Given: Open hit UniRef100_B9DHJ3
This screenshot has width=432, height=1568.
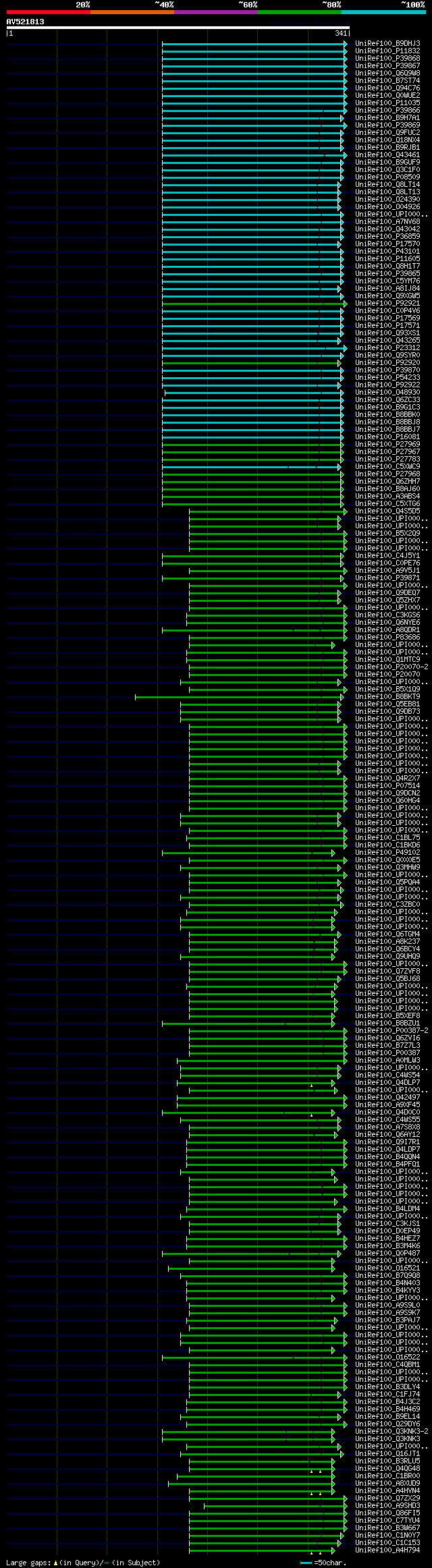Looking at the screenshot, I should tap(387, 43).
